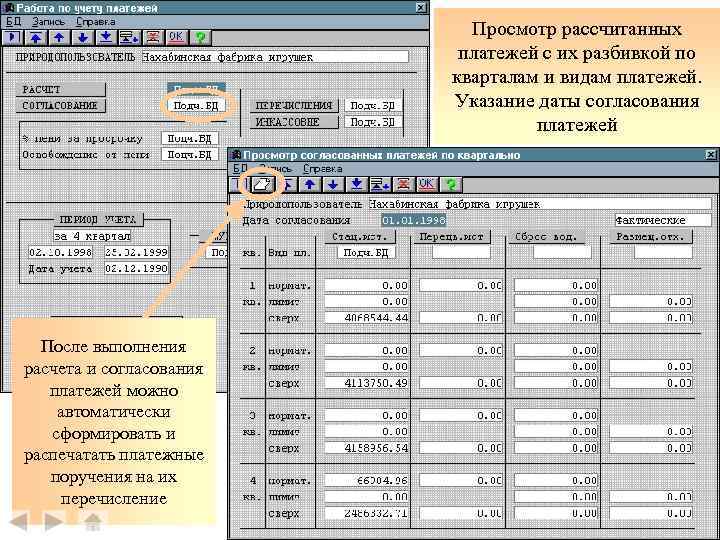The height and width of the screenshot is (540, 720).
Task: Click the payment order document icon in Просмотр toolbar
Action: click(263, 185)
